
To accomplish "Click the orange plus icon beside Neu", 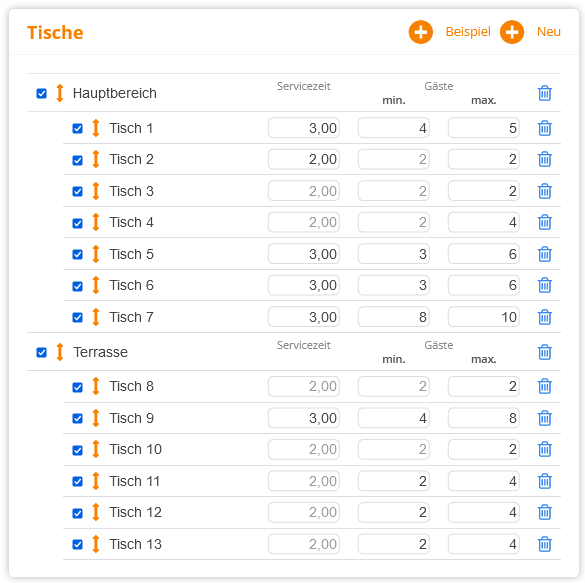I will pos(512,32).
